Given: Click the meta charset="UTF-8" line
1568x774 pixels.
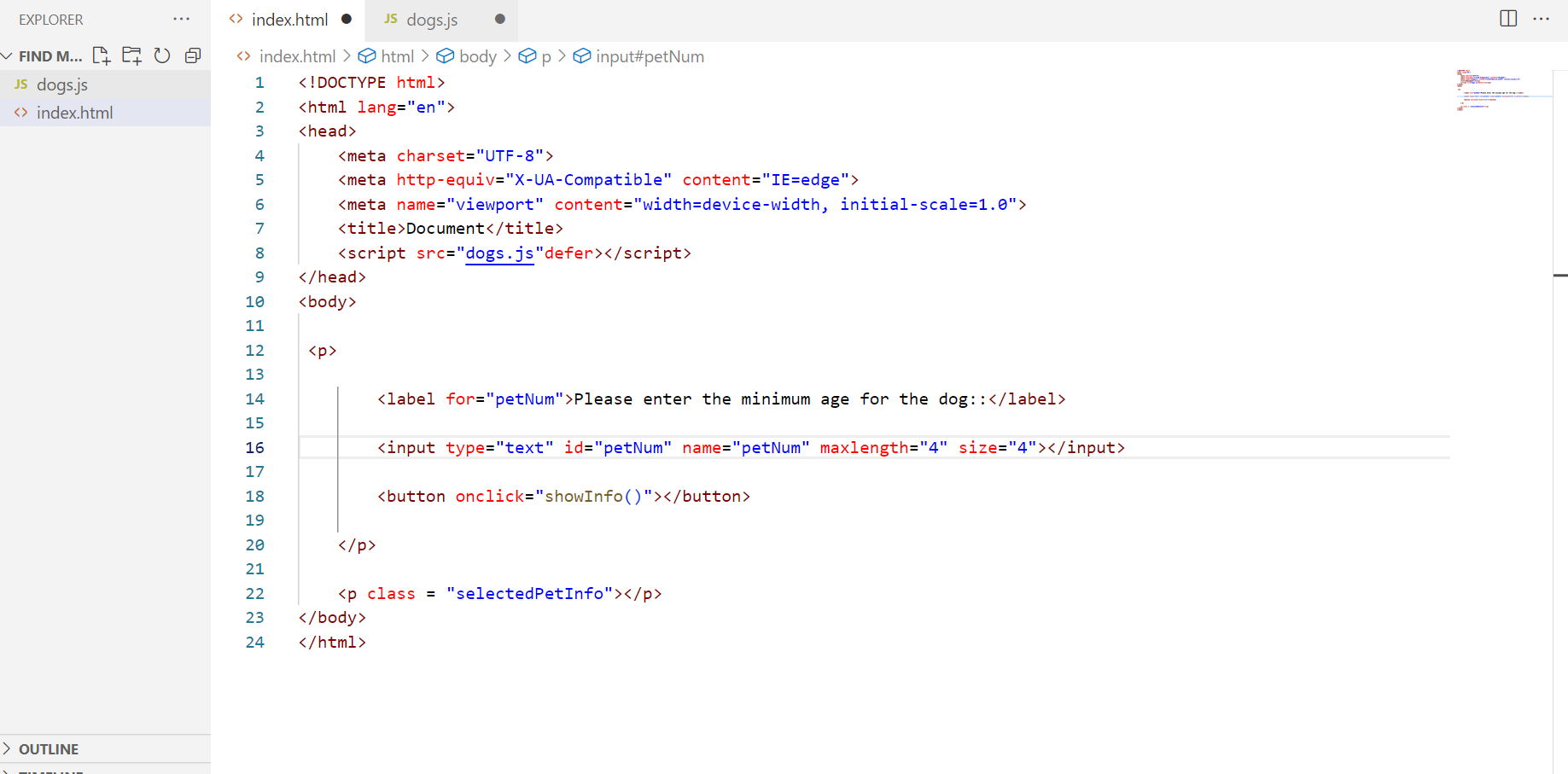Looking at the screenshot, I should [x=446, y=156].
